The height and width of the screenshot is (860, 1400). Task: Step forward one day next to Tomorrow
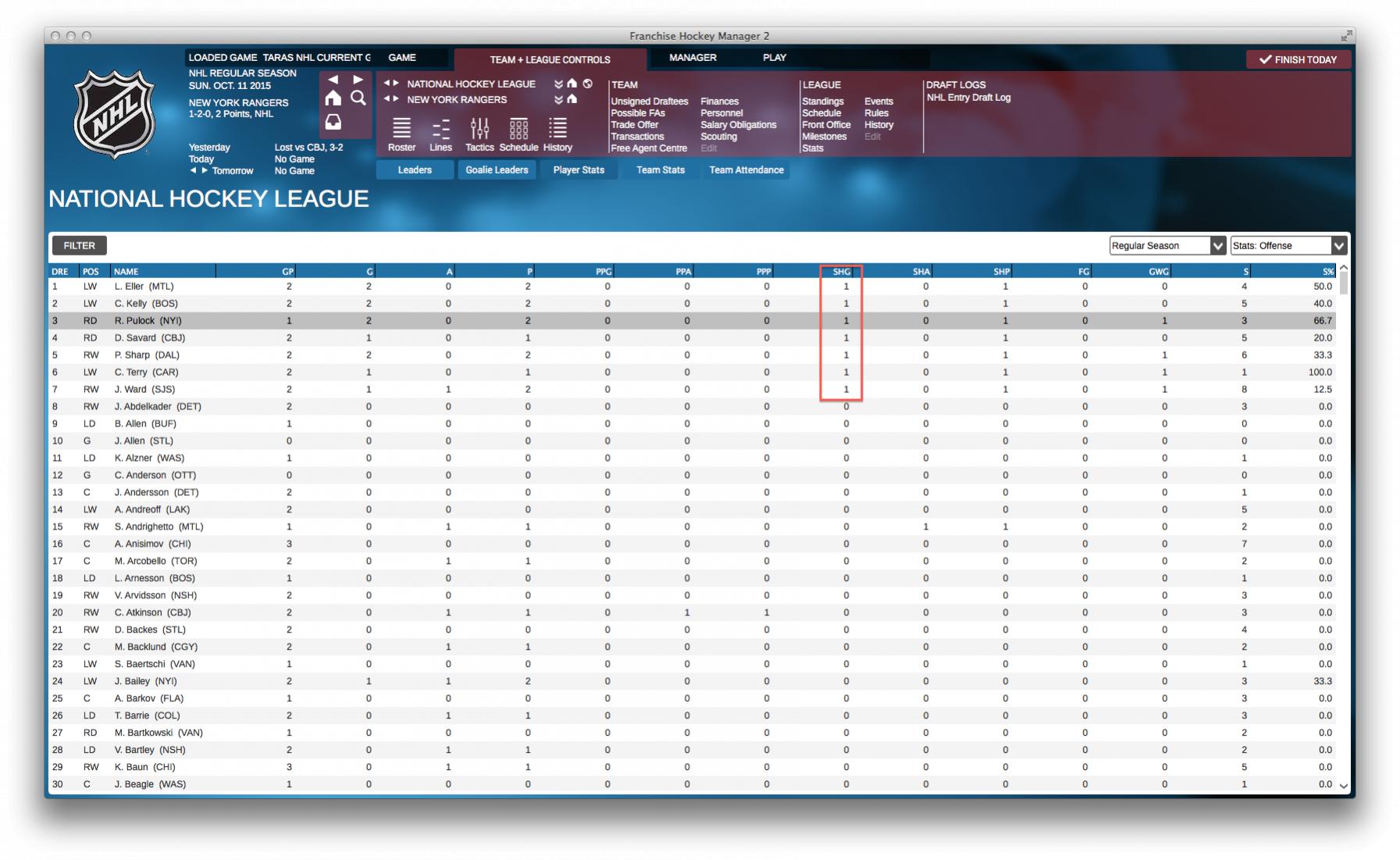205,170
